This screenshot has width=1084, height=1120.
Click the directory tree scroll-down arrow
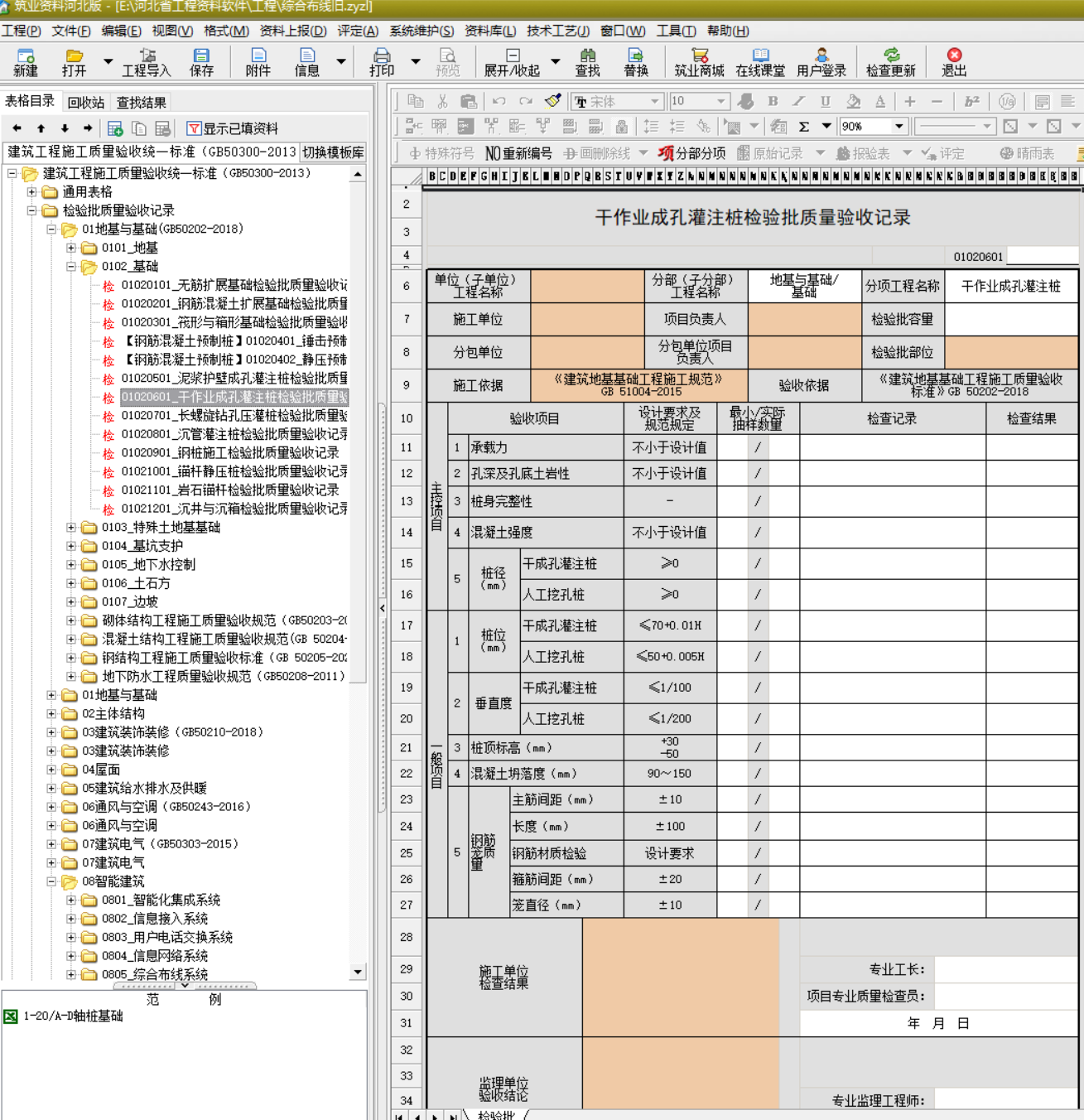coord(358,972)
